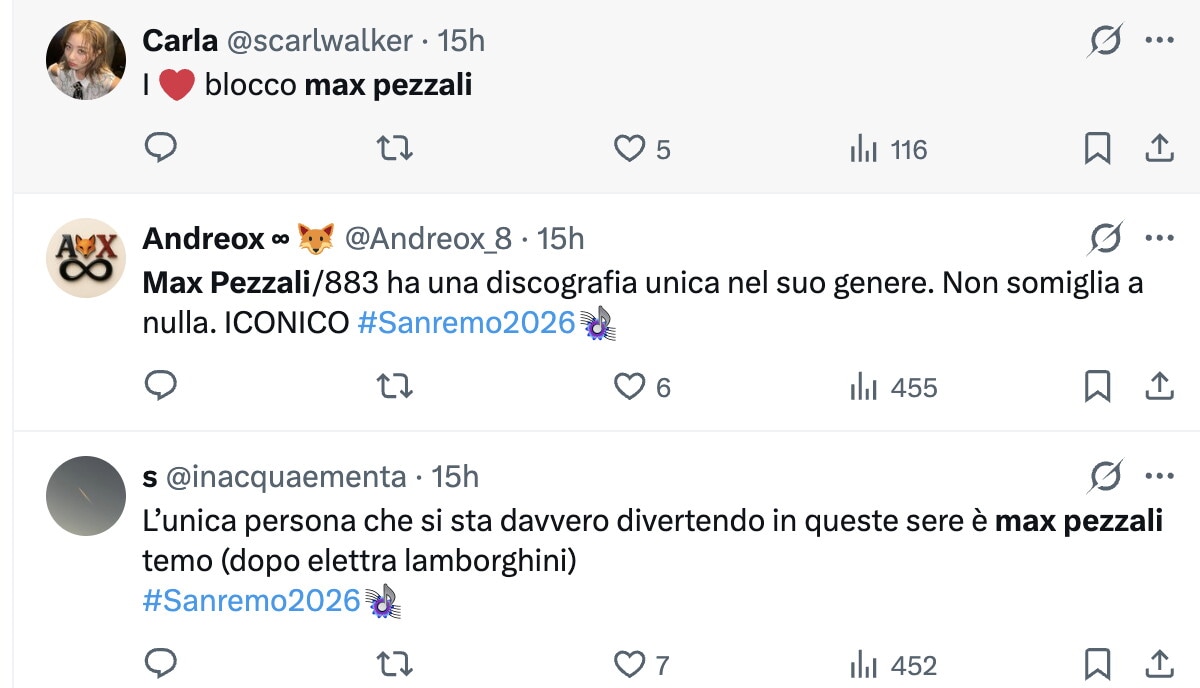The width and height of the screenshot is (1200, 688).
Task: Share Carla's tweet
Action: click(1158, 149)
